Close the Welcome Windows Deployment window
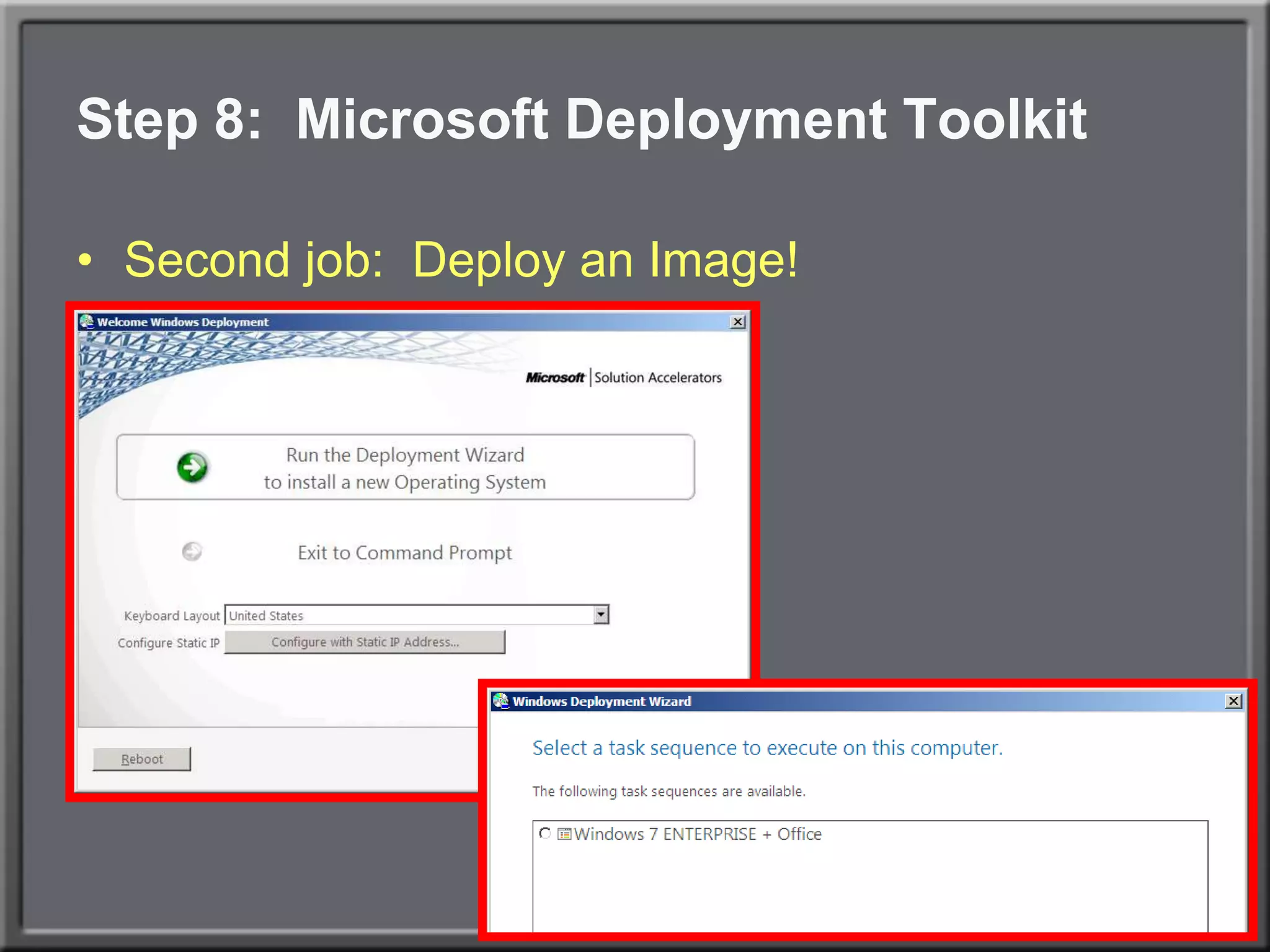 (738, 322)
